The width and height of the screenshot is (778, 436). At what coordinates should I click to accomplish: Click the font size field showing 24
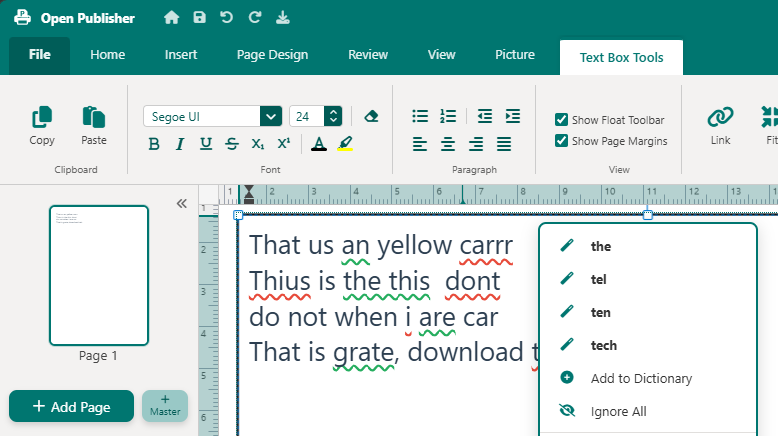(x=307, y=117)
